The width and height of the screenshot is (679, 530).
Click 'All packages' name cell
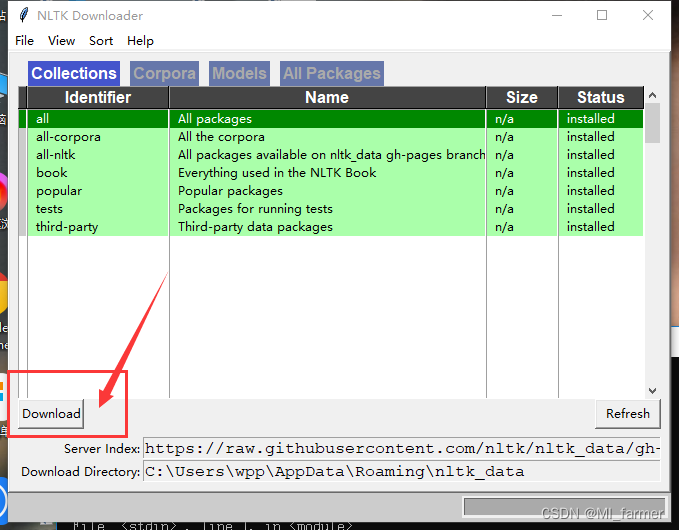[327, 119]
